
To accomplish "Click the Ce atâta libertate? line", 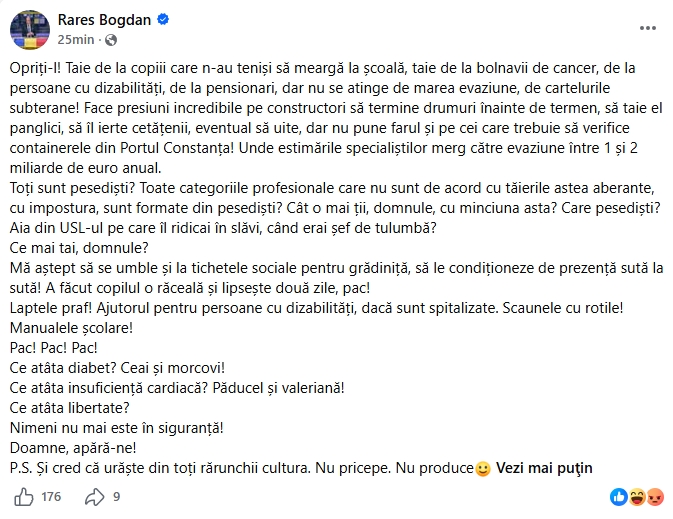I will [70, 408].
